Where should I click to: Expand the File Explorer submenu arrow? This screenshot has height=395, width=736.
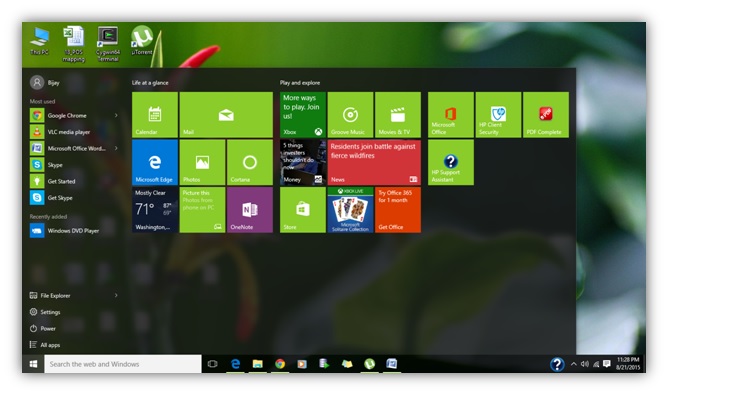(x=116, y=295)
